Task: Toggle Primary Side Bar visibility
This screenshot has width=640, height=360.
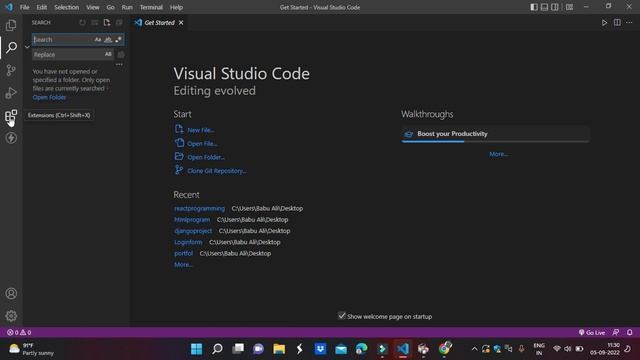Action: 534,7
